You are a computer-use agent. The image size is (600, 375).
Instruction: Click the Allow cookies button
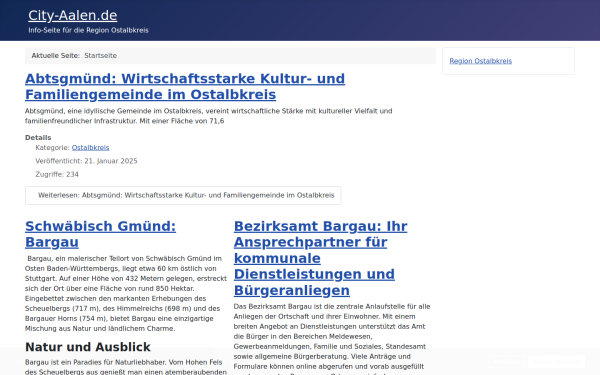click(556, 362)
